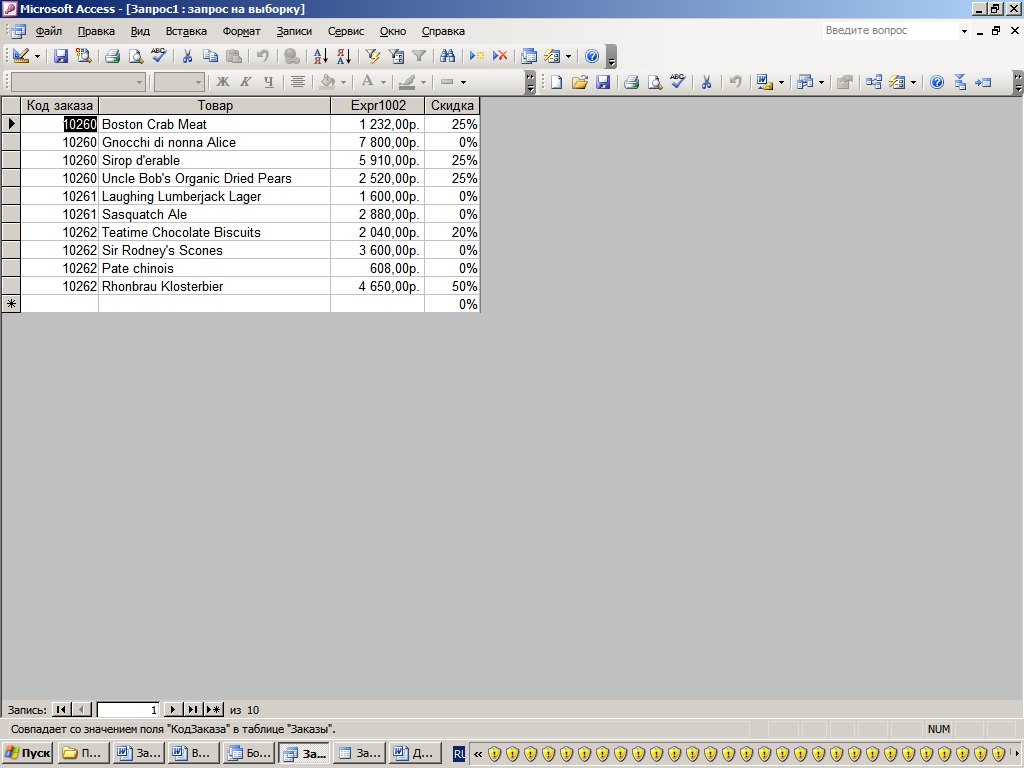This screenshot has height=768, width=1024.
Task: Click the Align center text icon
Action: point(298,82)
